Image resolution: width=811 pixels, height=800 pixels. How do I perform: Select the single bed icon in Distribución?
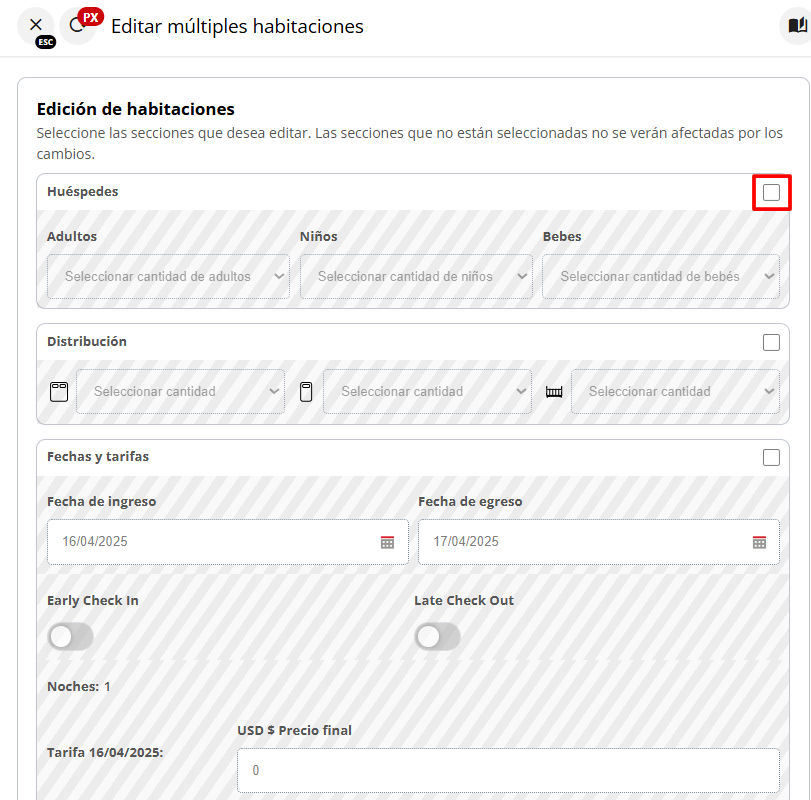[x=305, y=391]
